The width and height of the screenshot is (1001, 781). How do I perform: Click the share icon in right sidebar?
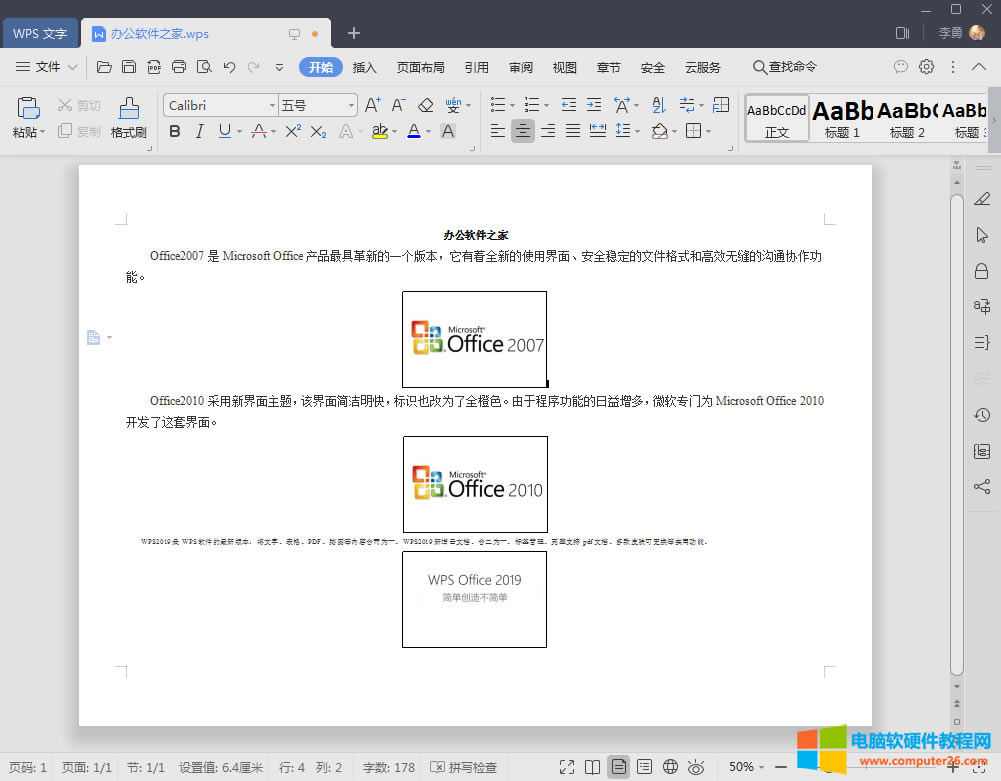(x=981, y=487)
